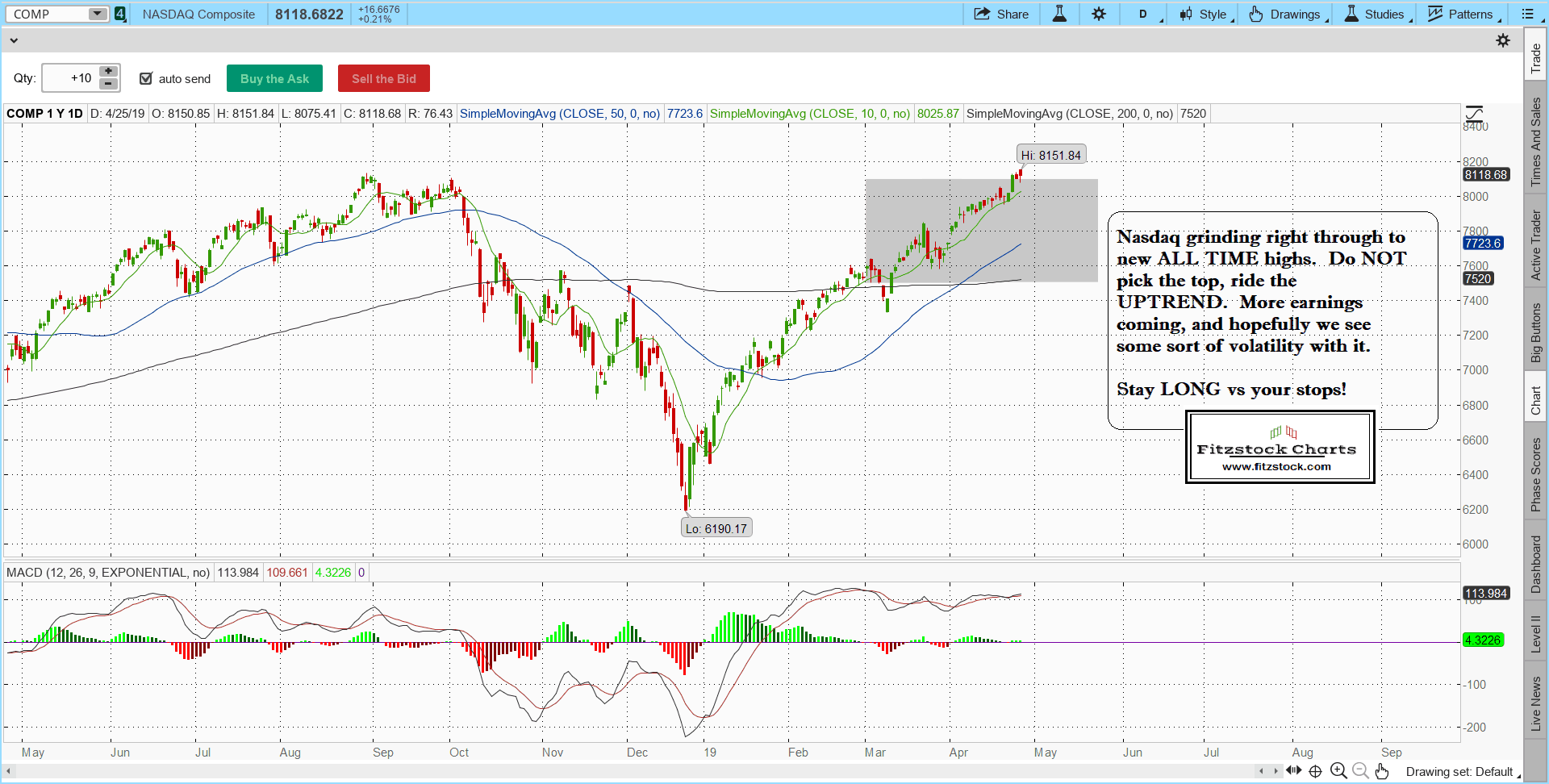Open the Drawing set: Default dropdown

pos(1462,771)
